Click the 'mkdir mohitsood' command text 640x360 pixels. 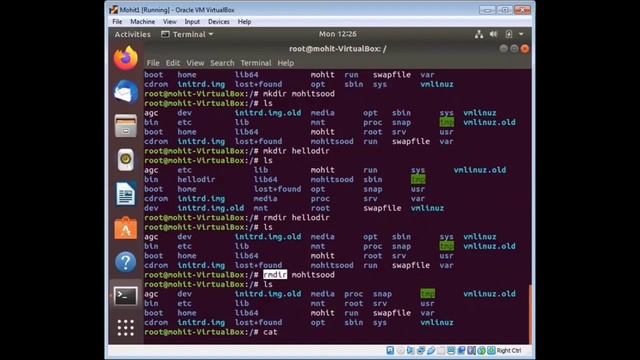click(x=299, y=93)
